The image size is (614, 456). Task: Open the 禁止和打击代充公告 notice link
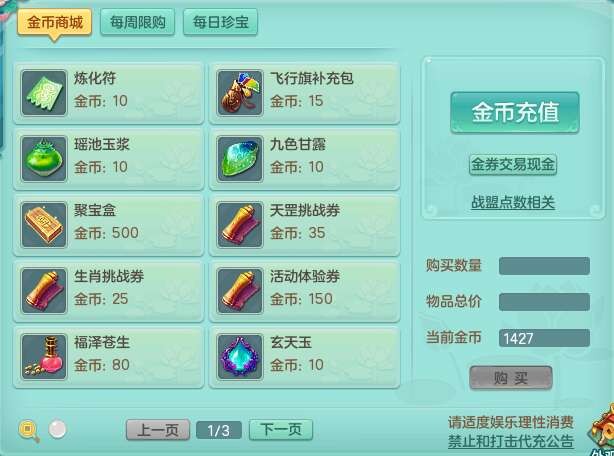[511, 441]
